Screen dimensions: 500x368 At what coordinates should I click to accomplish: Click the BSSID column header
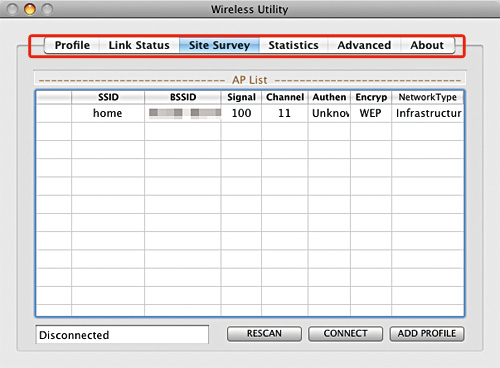tap(183, 97)
